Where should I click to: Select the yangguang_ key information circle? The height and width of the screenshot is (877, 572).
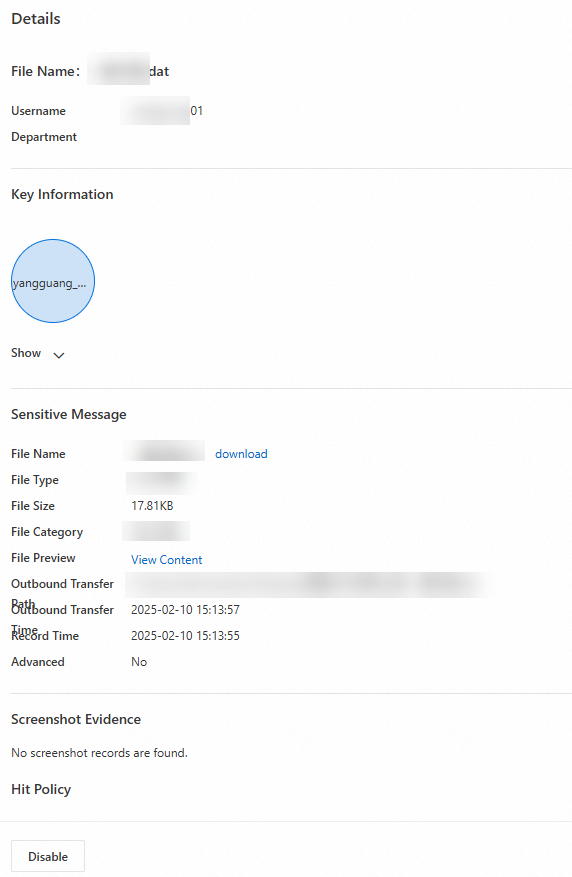click(53, 281)
